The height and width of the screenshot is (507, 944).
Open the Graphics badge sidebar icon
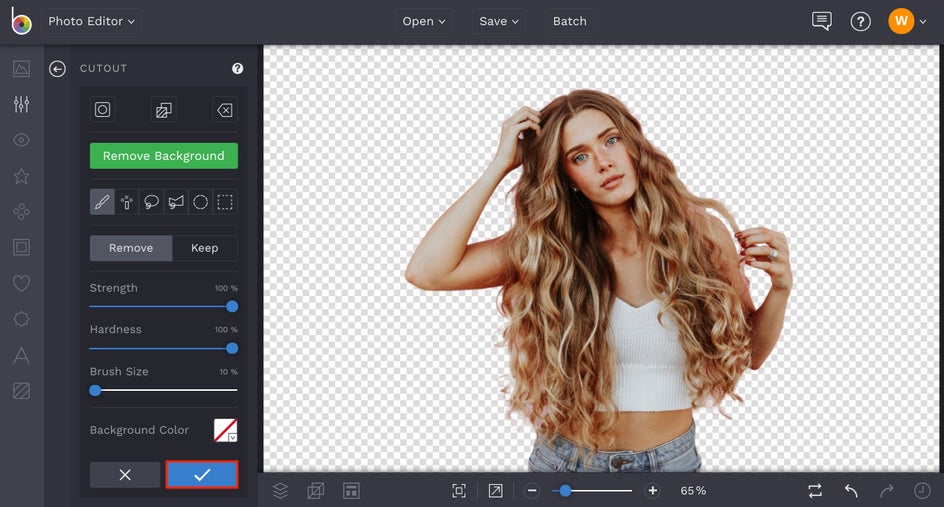tap(21, 319)
